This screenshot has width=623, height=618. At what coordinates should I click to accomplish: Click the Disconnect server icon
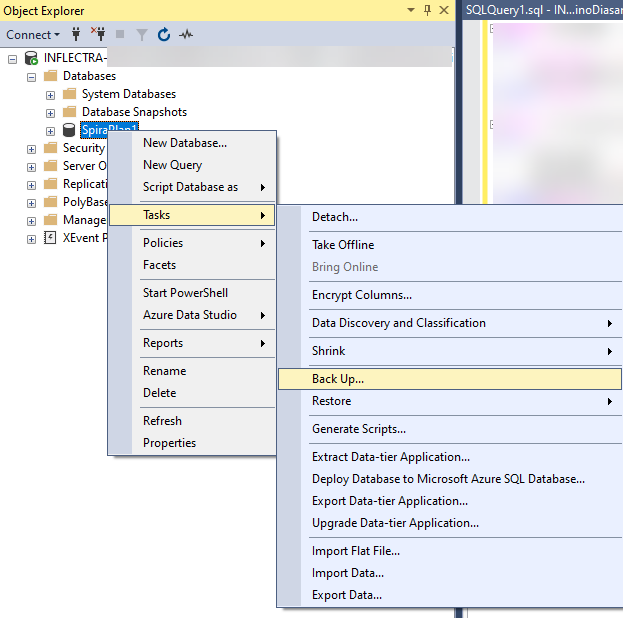[x=98, y=35]
